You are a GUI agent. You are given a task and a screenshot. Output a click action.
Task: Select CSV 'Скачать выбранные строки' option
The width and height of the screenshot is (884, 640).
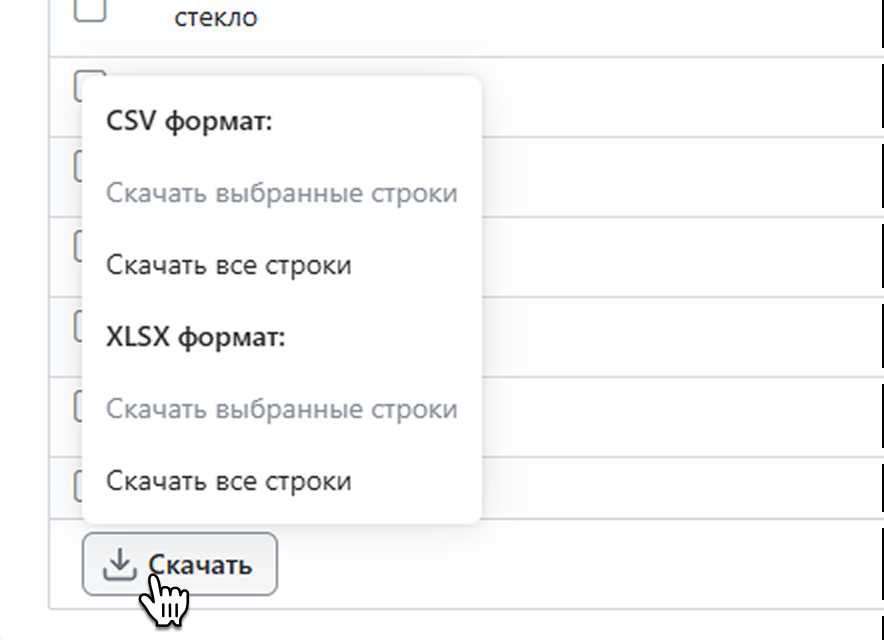(x=281, y=193)
